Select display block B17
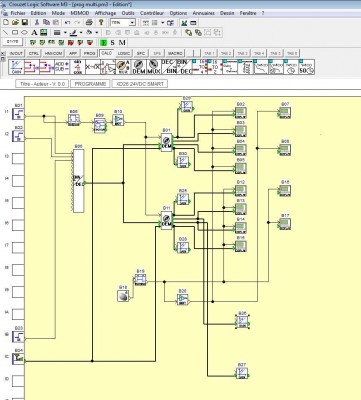This screenshot has width=361, height=400. (x=285, y=224)
